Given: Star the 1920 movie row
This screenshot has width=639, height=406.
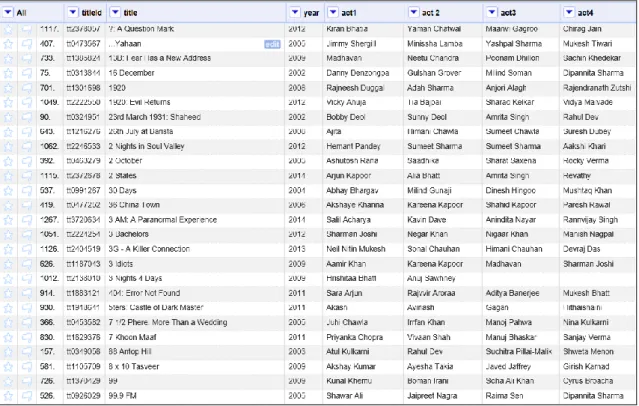Looking at the screenshot, I should [x=8, y=88].
